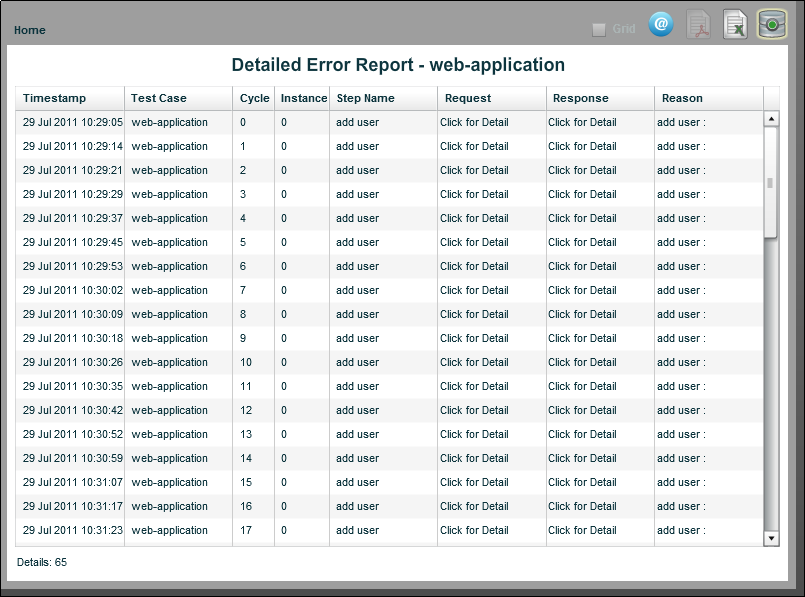Export the report to PDF
The height and width of the screenshot is (597, 805).
click(x=697, y=25)
